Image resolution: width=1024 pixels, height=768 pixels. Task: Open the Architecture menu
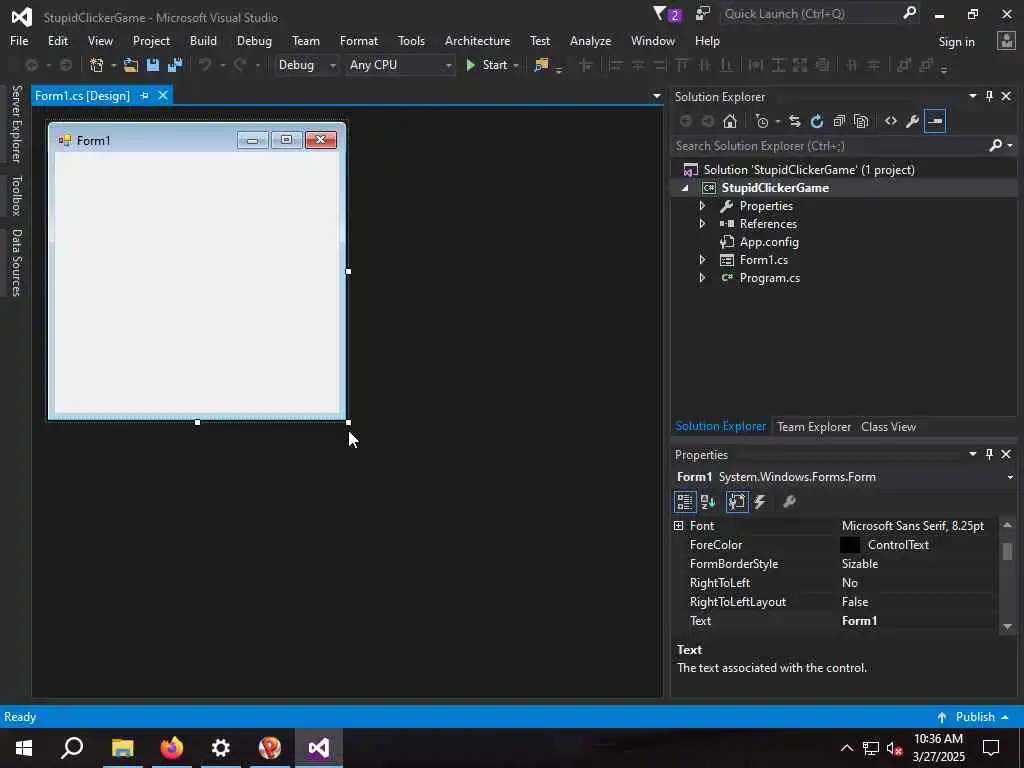477,40
